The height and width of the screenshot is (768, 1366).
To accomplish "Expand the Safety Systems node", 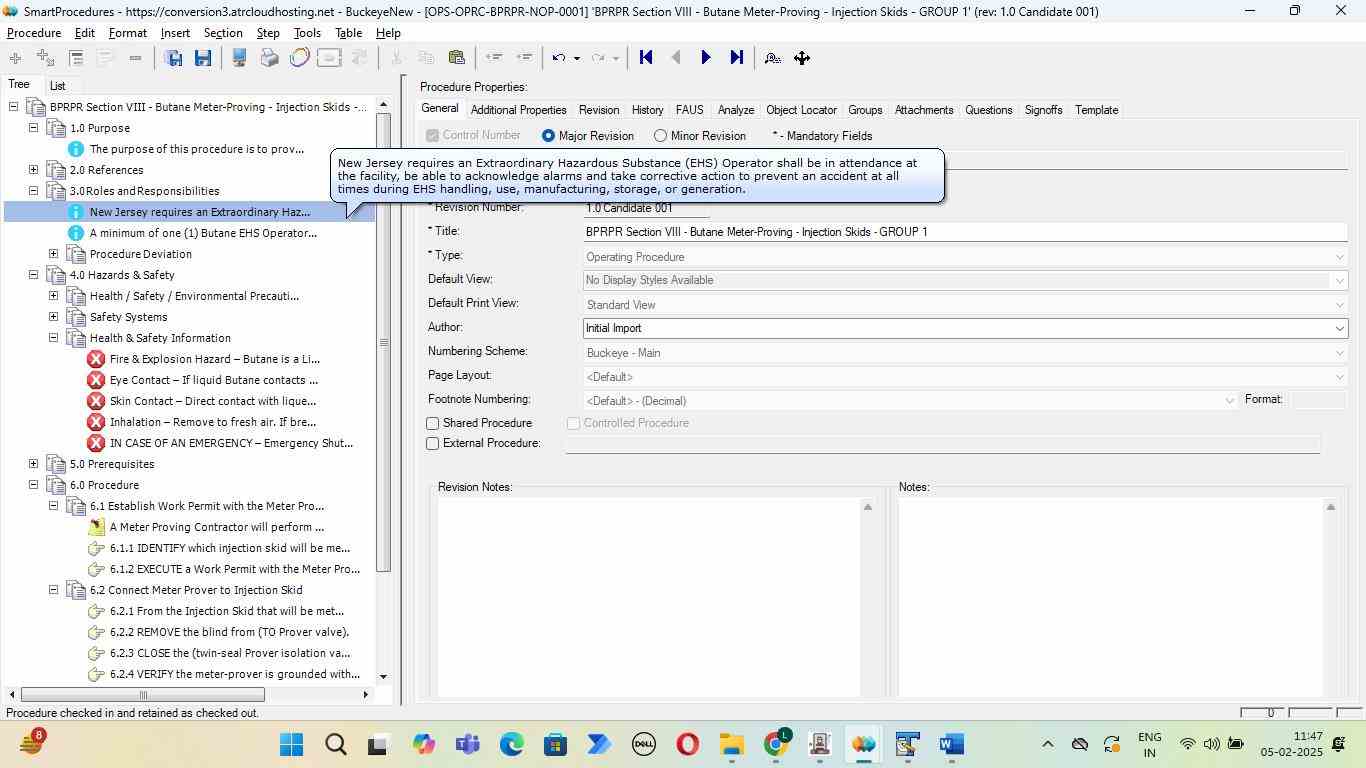I will coord(54,317).
